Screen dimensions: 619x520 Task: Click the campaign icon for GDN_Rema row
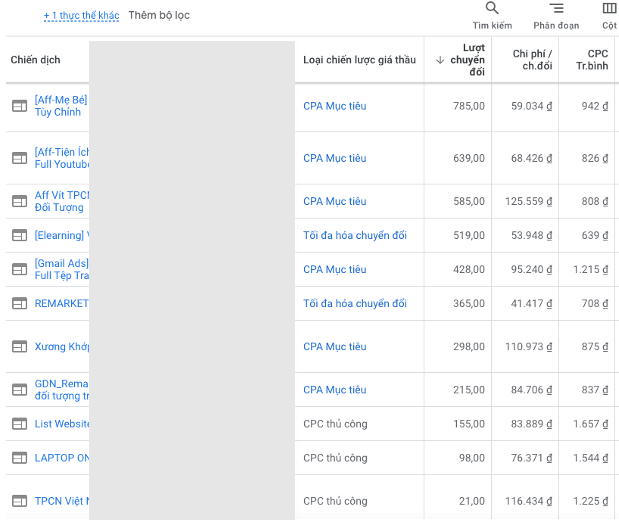[19, 390]
